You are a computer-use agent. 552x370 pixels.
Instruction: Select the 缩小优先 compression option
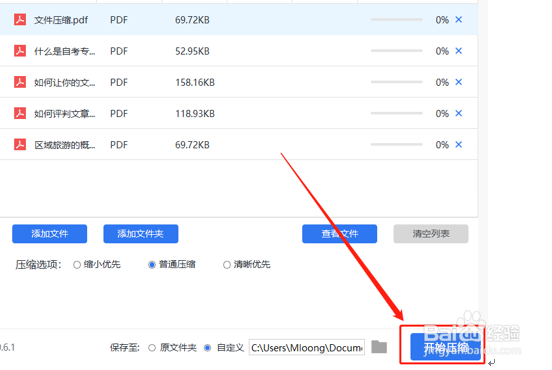(x=77, y=265)
